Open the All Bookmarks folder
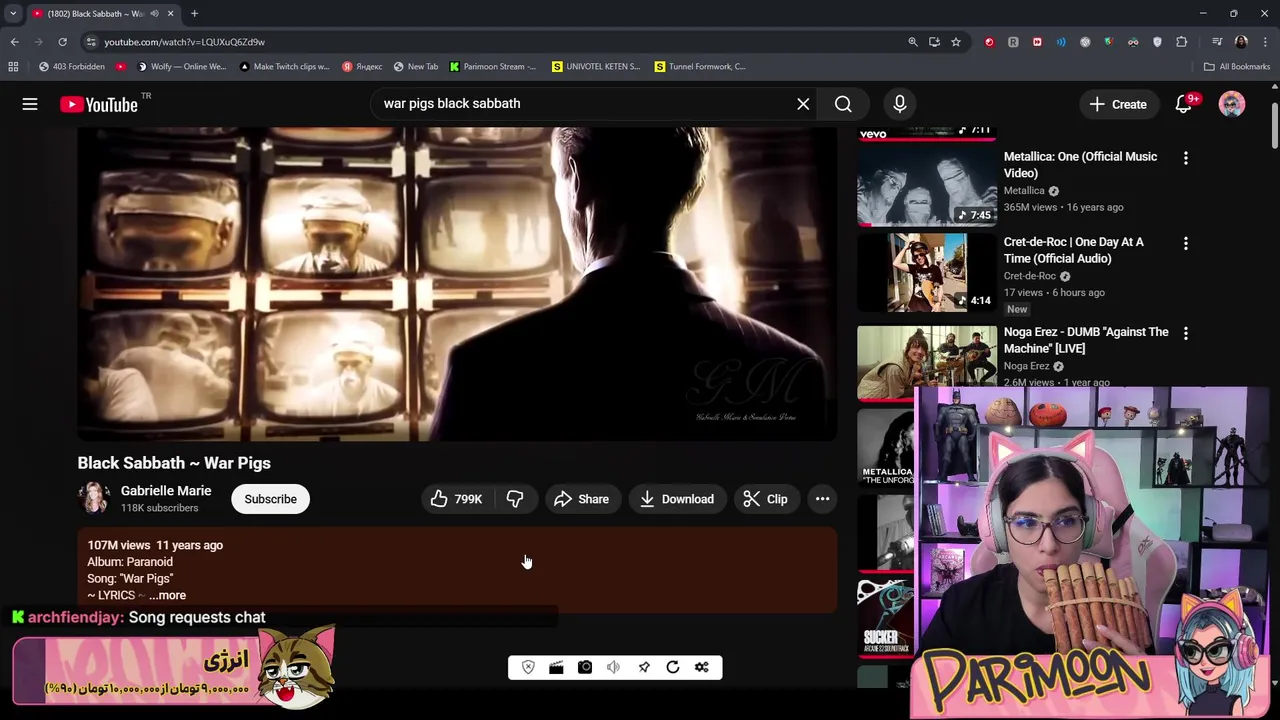 coord(1237,66)
